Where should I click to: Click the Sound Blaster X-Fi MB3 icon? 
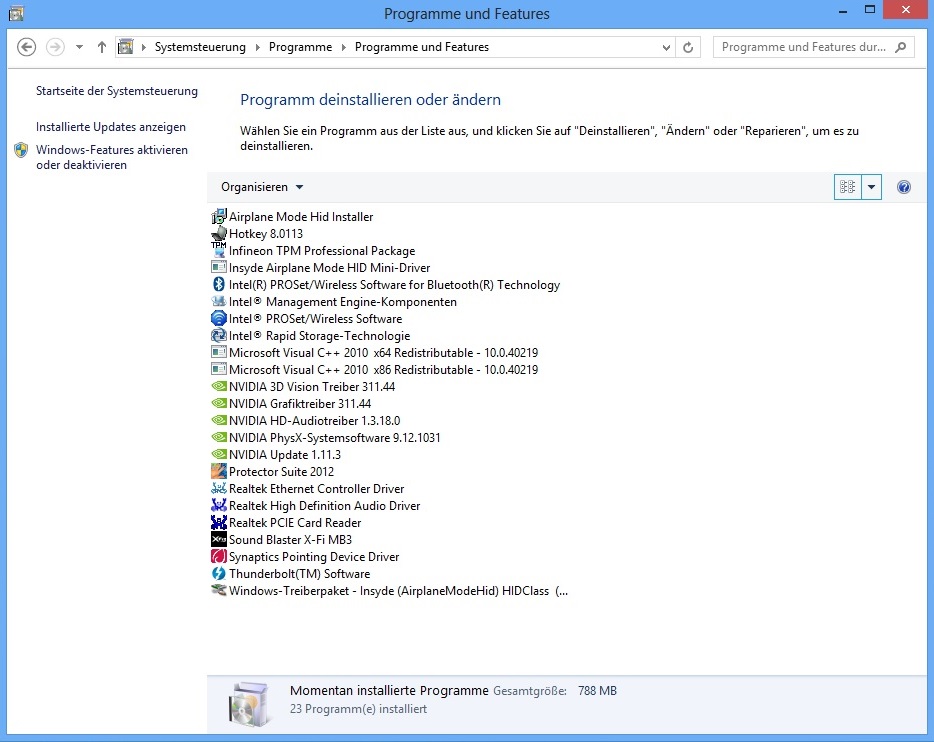tap(219, 539)
